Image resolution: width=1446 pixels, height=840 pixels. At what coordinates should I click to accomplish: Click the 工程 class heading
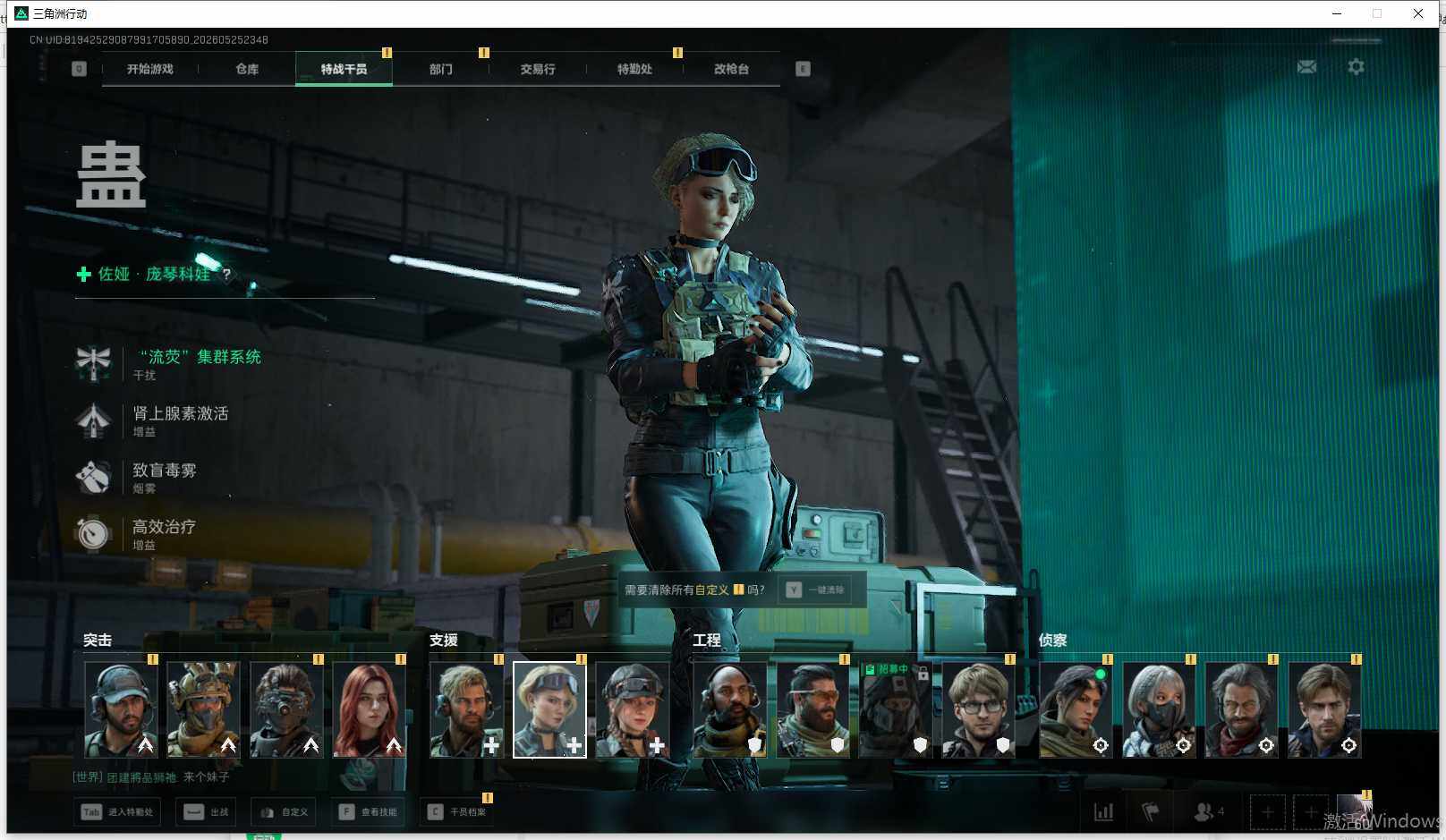pos(707,641)
